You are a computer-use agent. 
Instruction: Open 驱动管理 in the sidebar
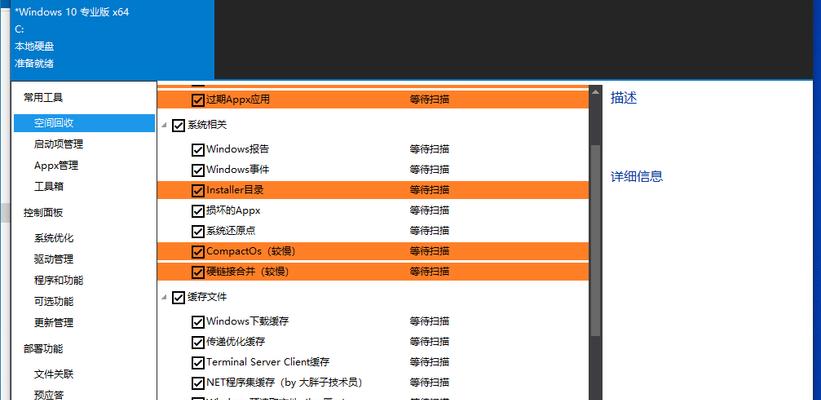tap(53, 259)
